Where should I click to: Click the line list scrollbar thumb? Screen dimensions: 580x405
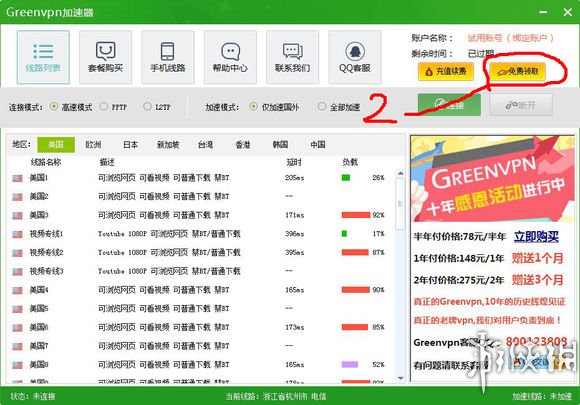pyautogui.click(x=400, y=204)
